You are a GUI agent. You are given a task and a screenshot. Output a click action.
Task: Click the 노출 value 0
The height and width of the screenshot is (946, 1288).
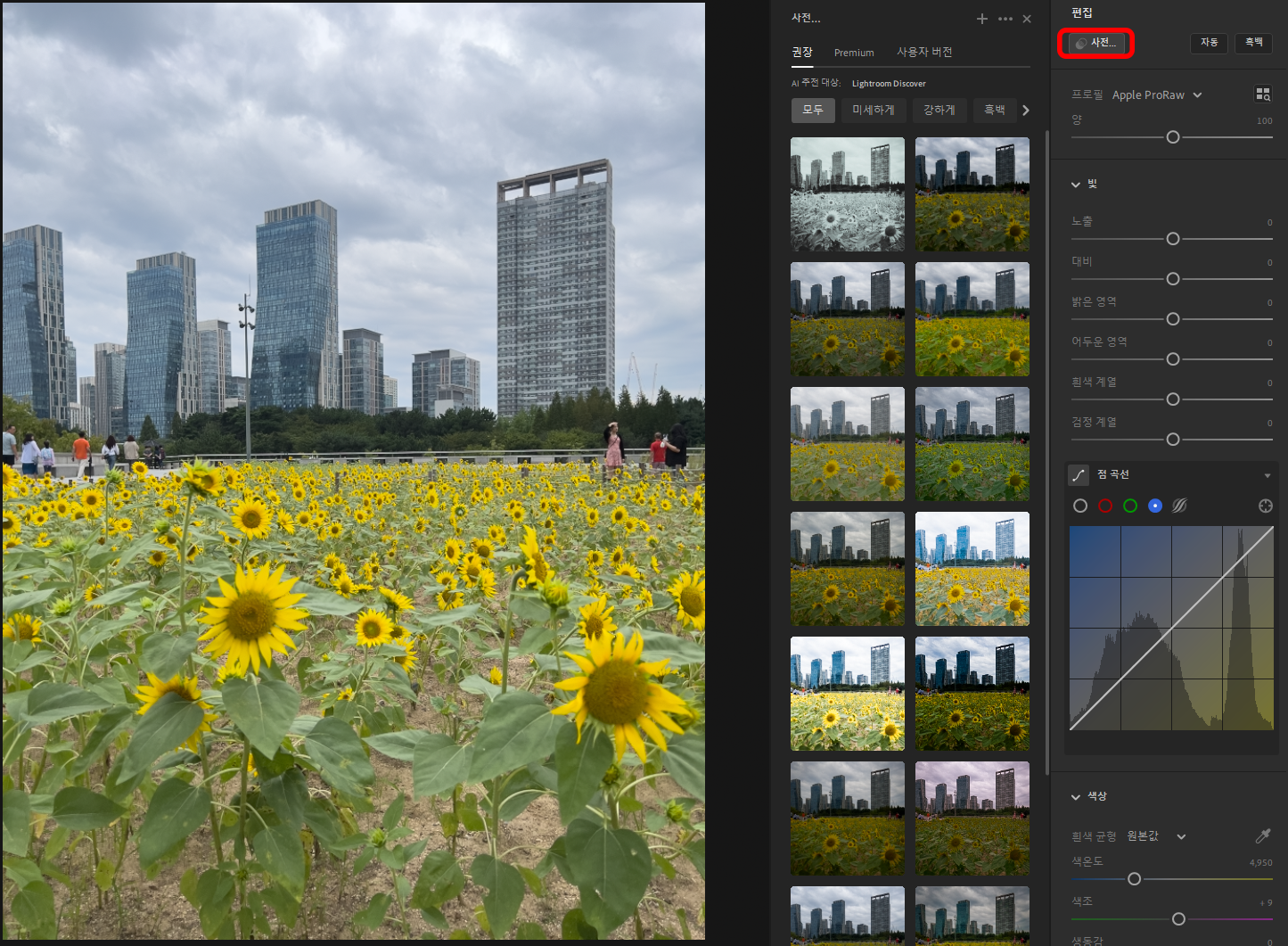coord(1269,223)
